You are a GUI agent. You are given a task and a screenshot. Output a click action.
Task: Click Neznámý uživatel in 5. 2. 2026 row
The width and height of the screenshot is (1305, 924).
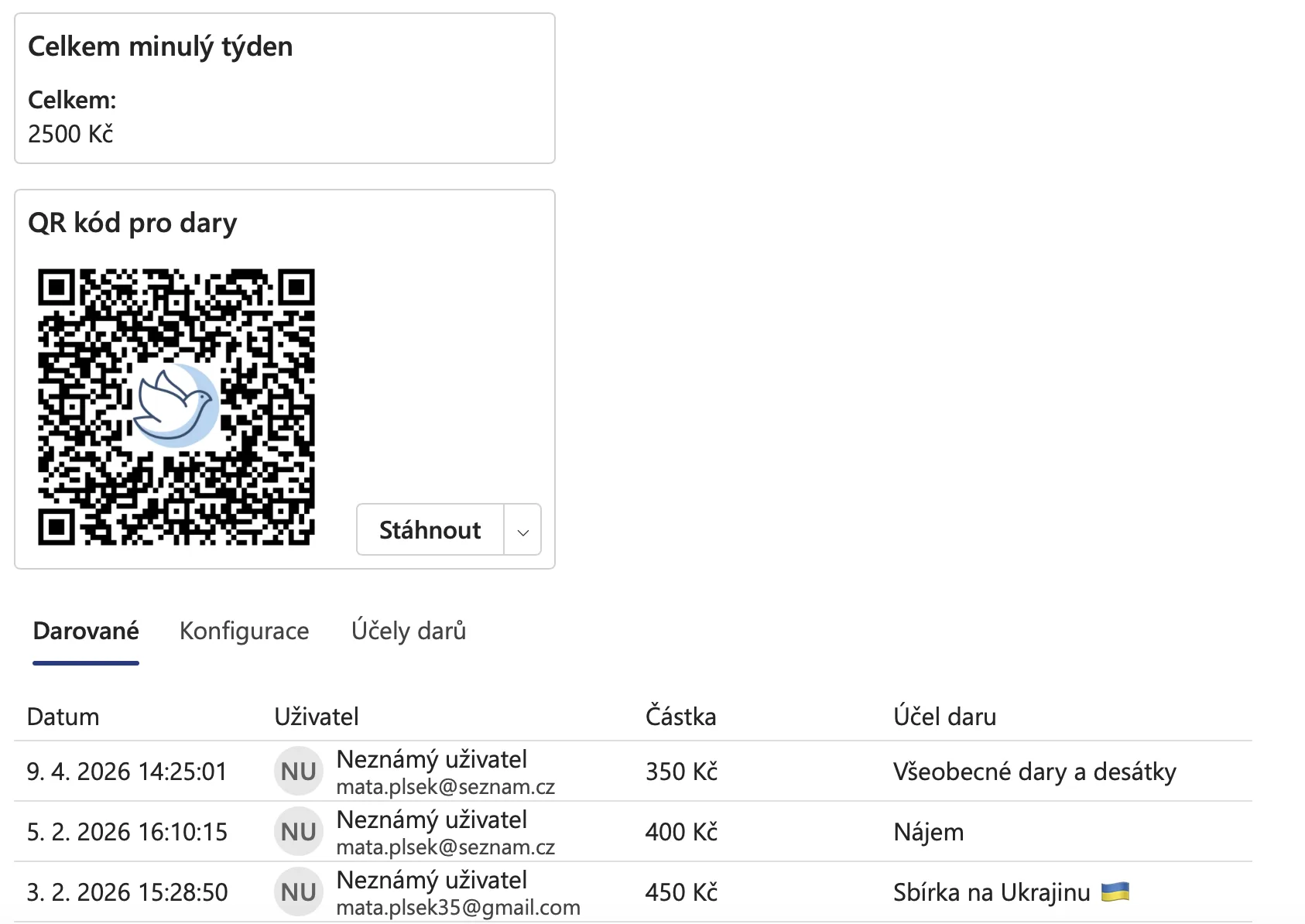432,820
